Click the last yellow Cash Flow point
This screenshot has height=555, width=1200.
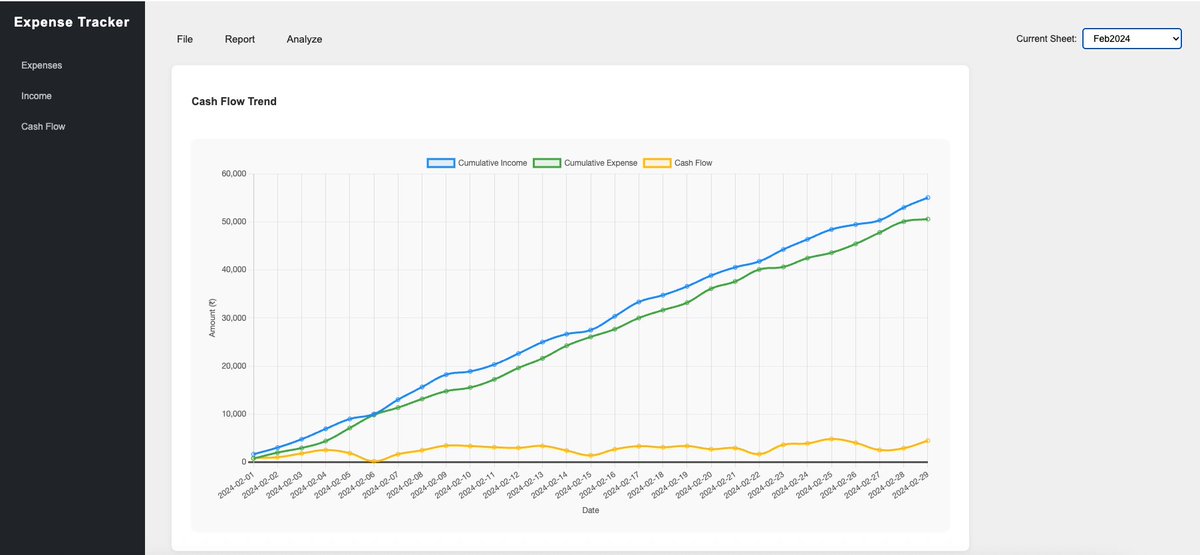pos(927,440)
